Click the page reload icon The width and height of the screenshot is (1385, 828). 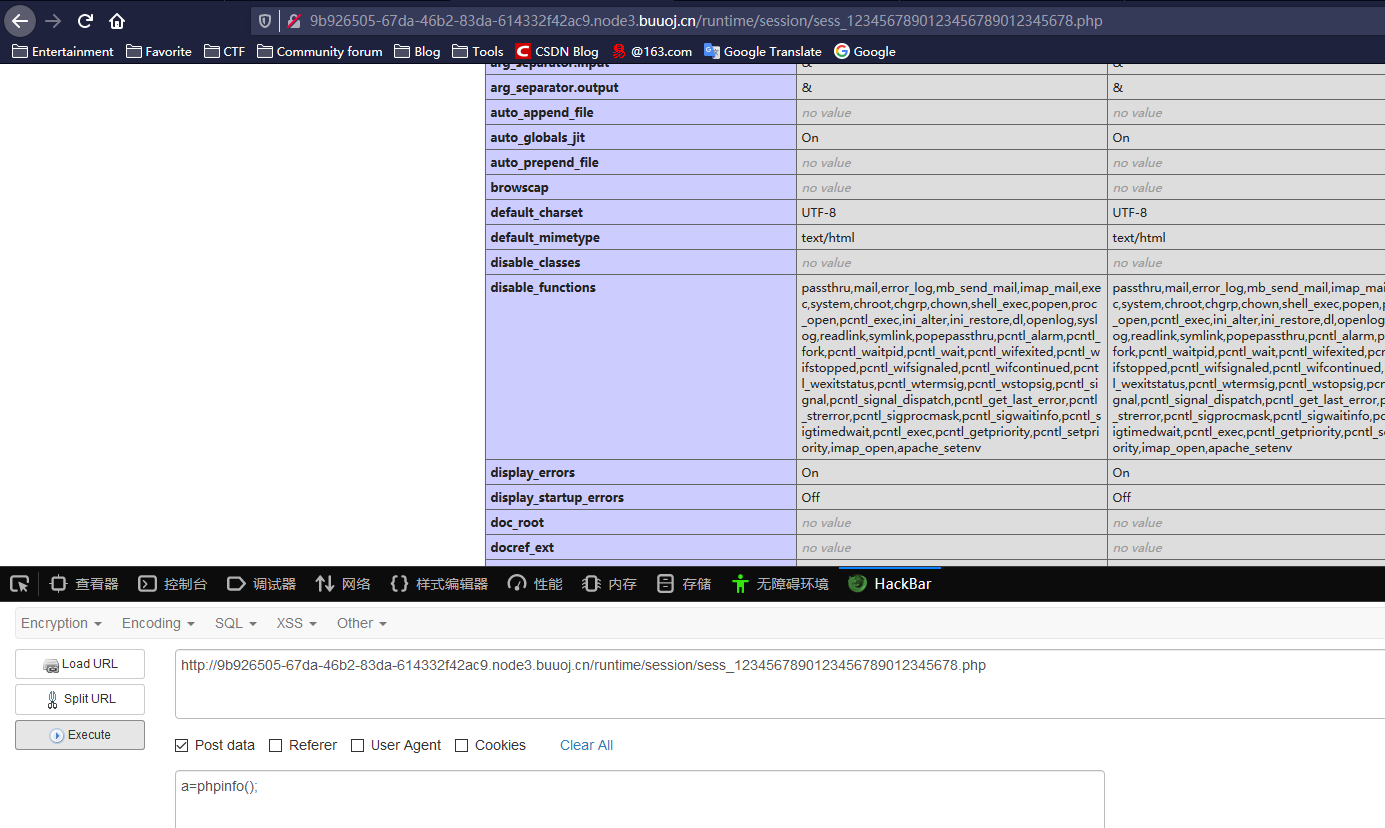(x=84, y=20)
